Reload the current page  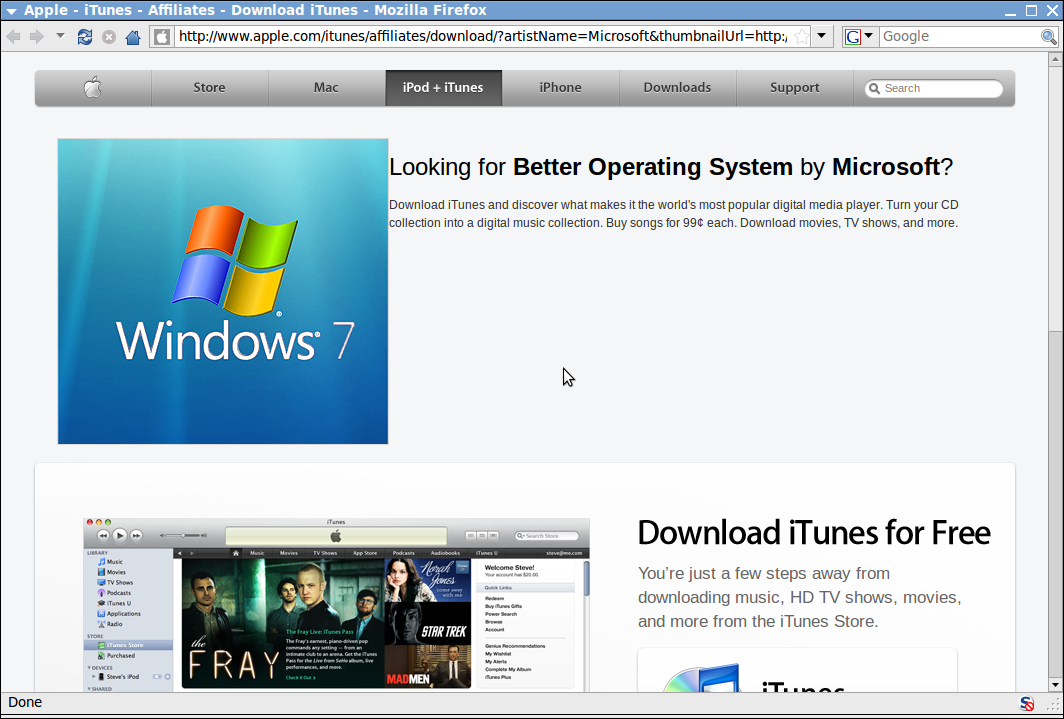pos(85,37)
